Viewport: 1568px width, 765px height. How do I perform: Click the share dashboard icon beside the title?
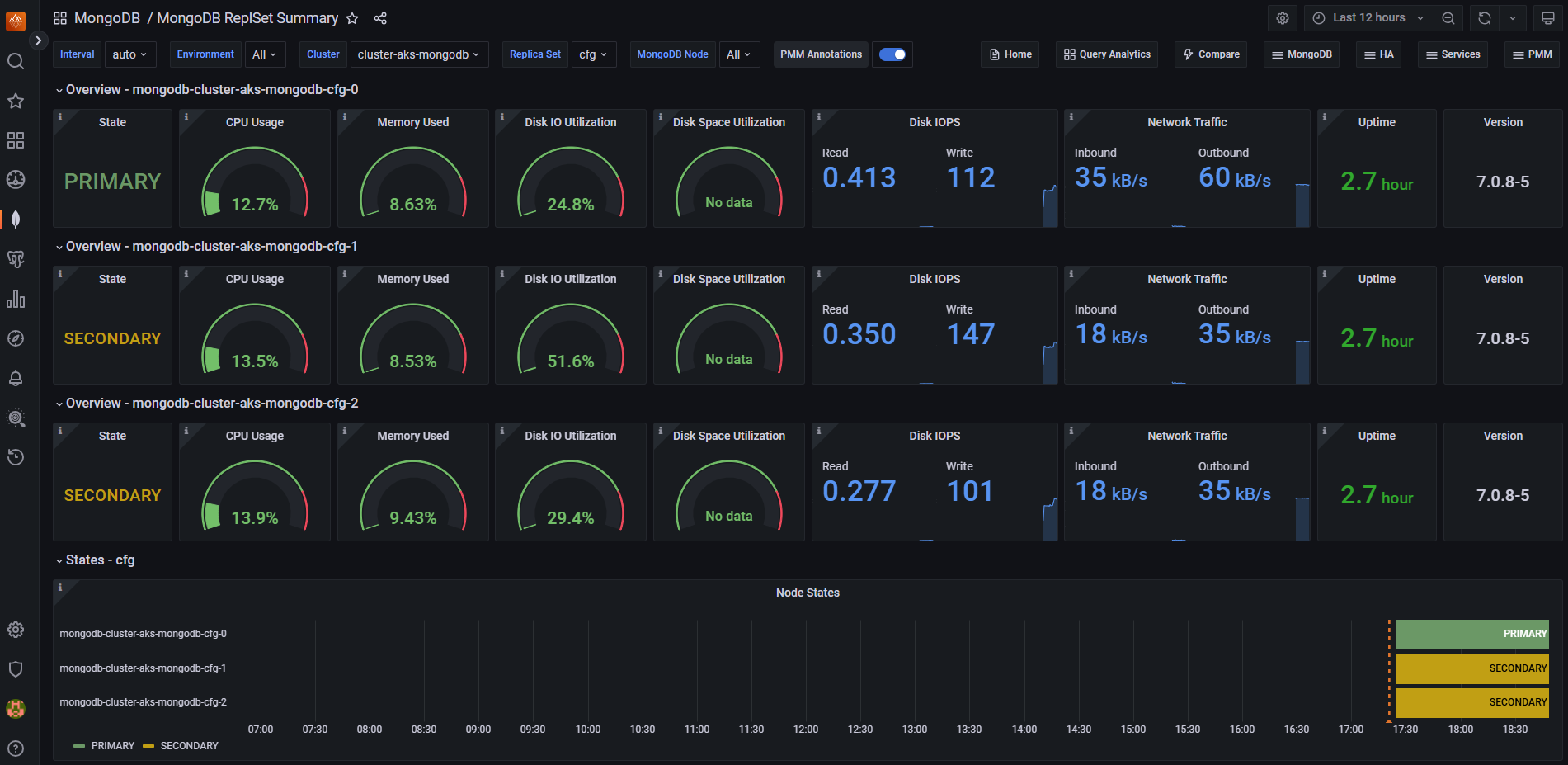coord(380,18)
